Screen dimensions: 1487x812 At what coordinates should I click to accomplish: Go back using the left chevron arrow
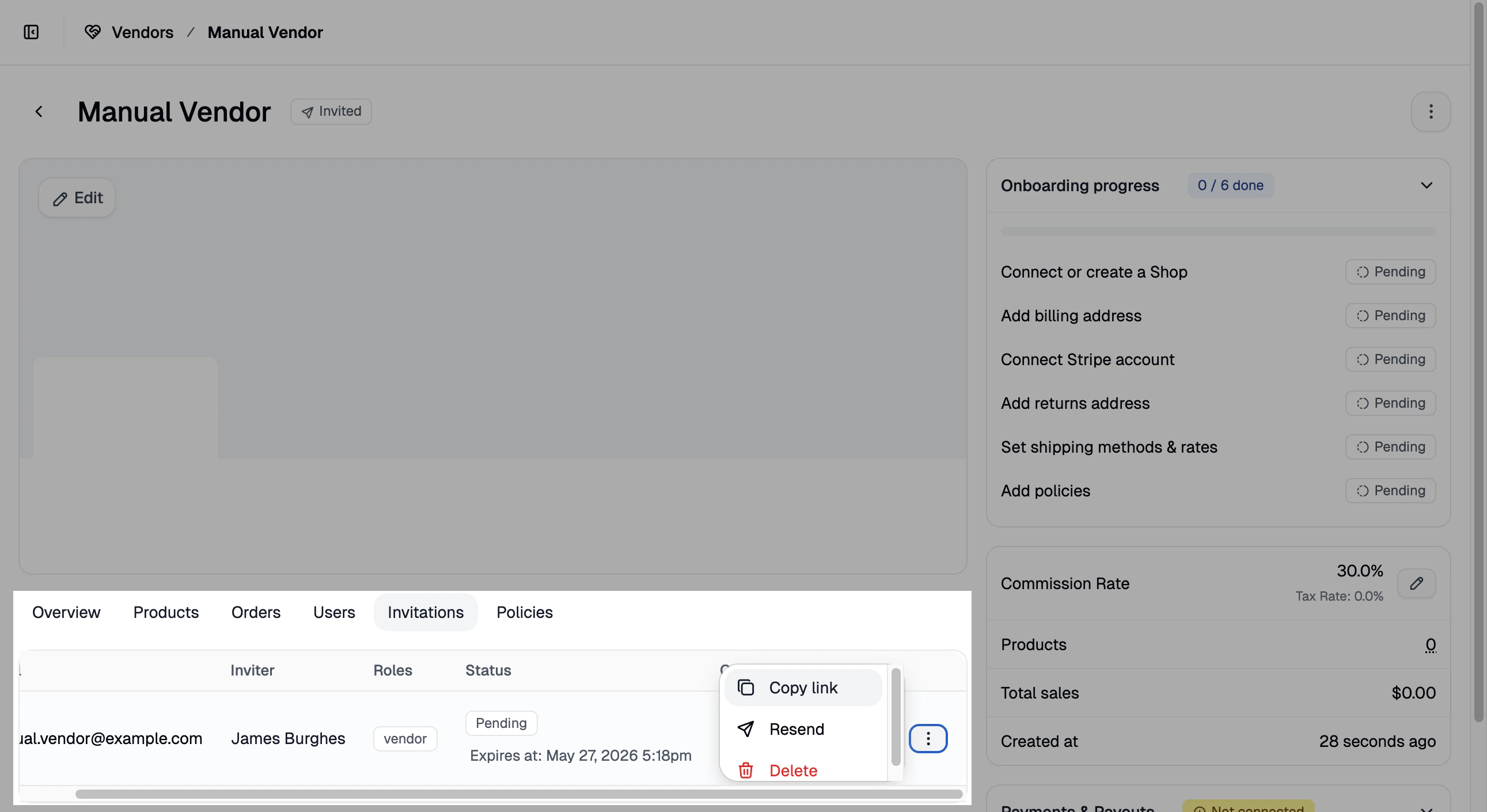(39, 111)
